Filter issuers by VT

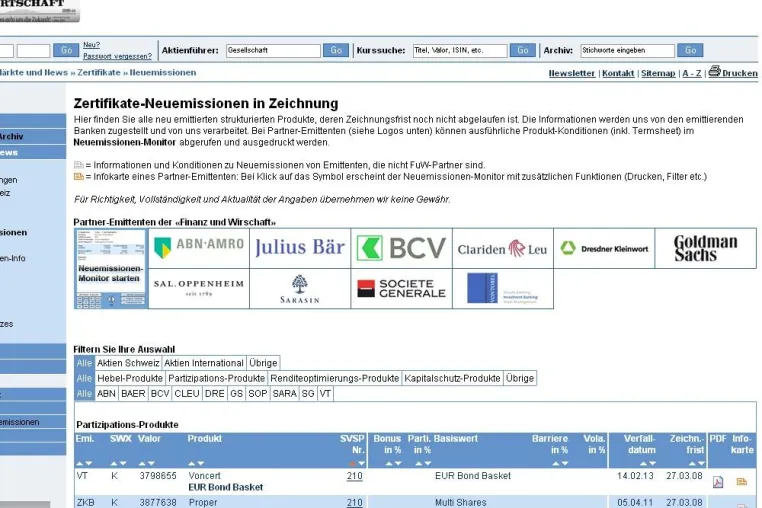tap(325, 394)
